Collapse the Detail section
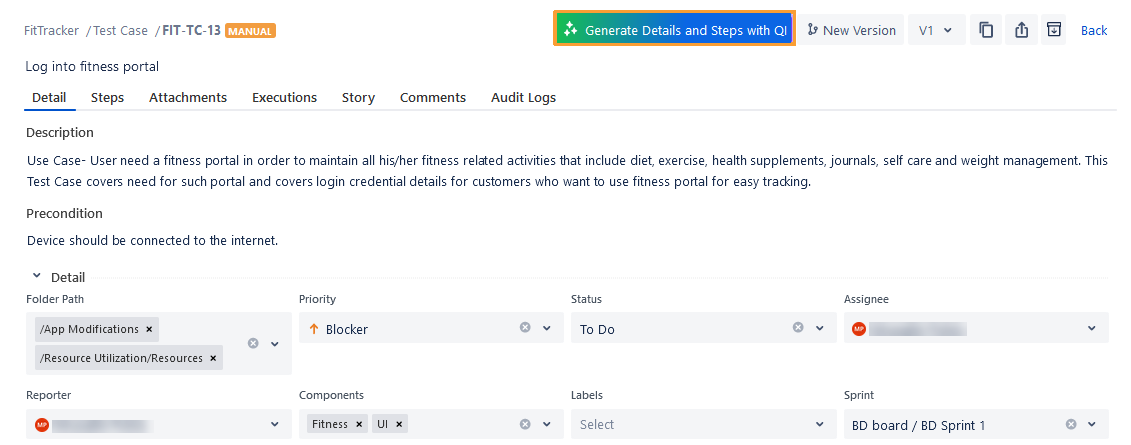The height and width of the screenshot is (445, 1131). click(x=37, y=276)
